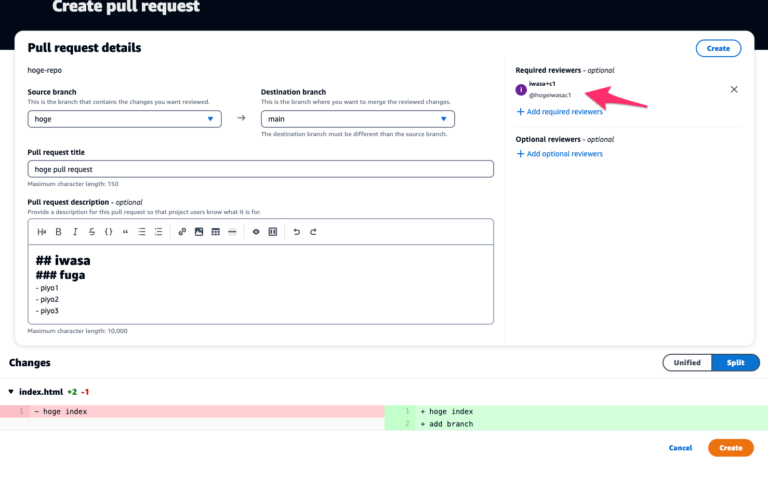
Task: Click the purple iwasa+c1 avatar
Action: coord(521,90)
